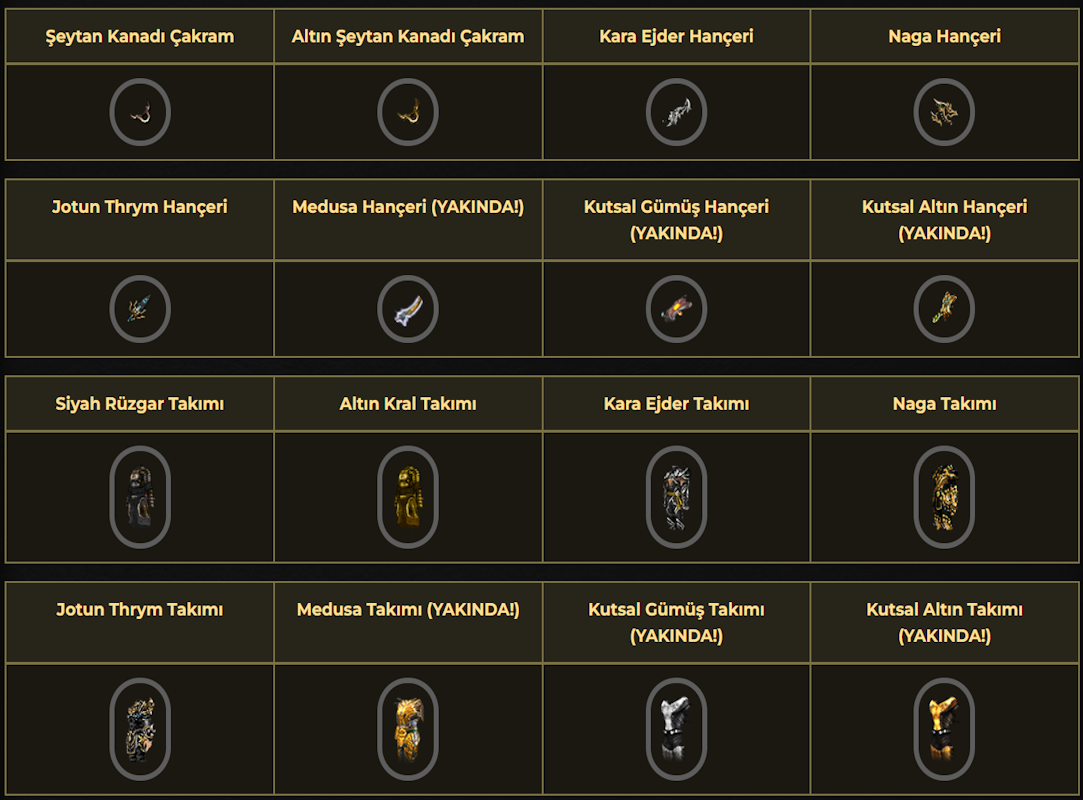The height and width of the screenshot is (800, 1083).
Task: Select the Altın Şeytan Kanadı Çakram icon
Action: (x=408, y=112)
